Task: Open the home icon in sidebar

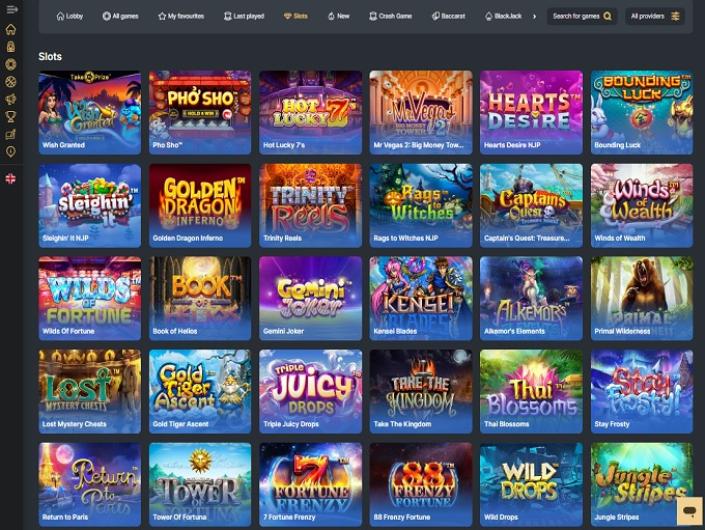Action: [11, 30]
